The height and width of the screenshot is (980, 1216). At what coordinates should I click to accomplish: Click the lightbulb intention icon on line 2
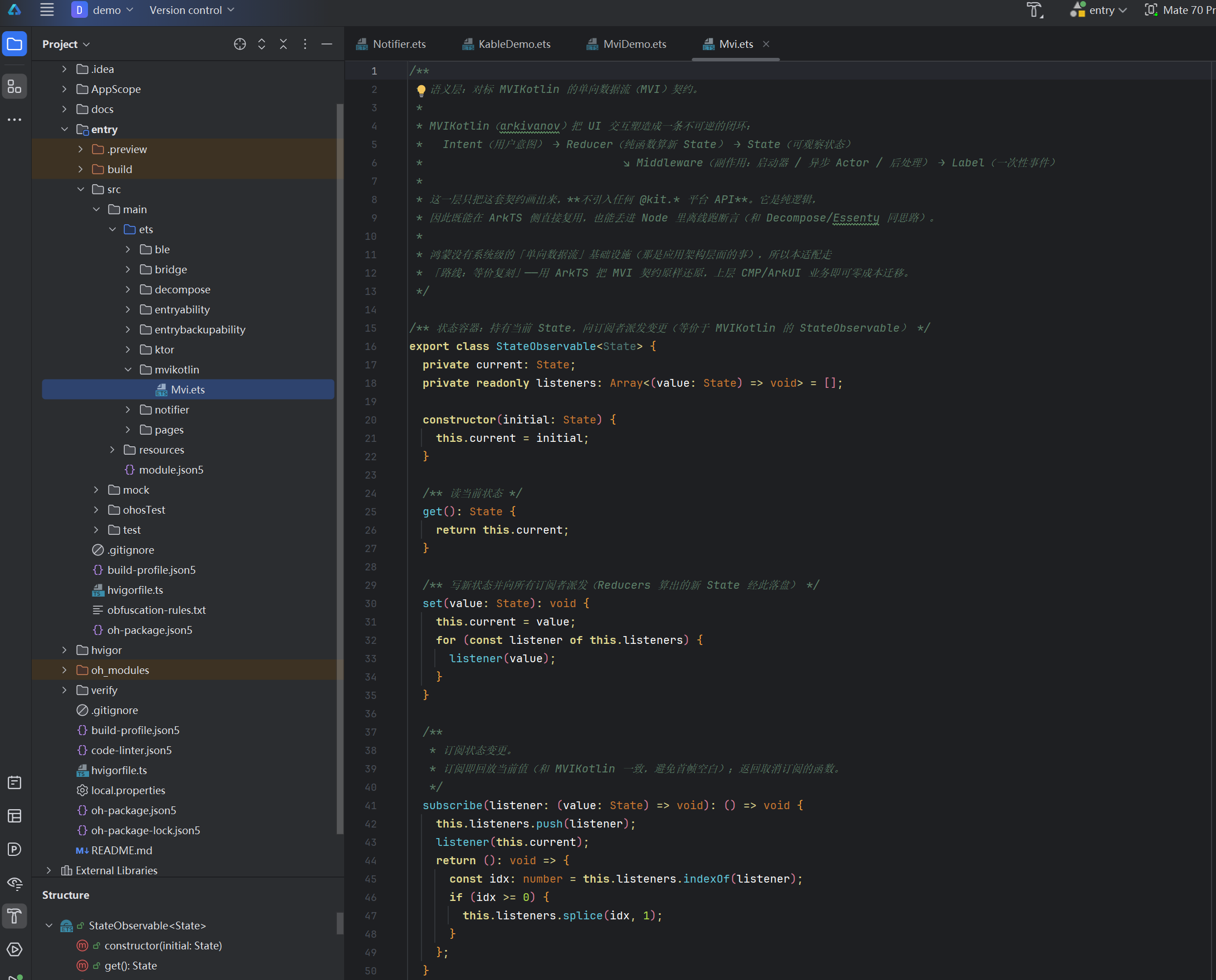421,90
